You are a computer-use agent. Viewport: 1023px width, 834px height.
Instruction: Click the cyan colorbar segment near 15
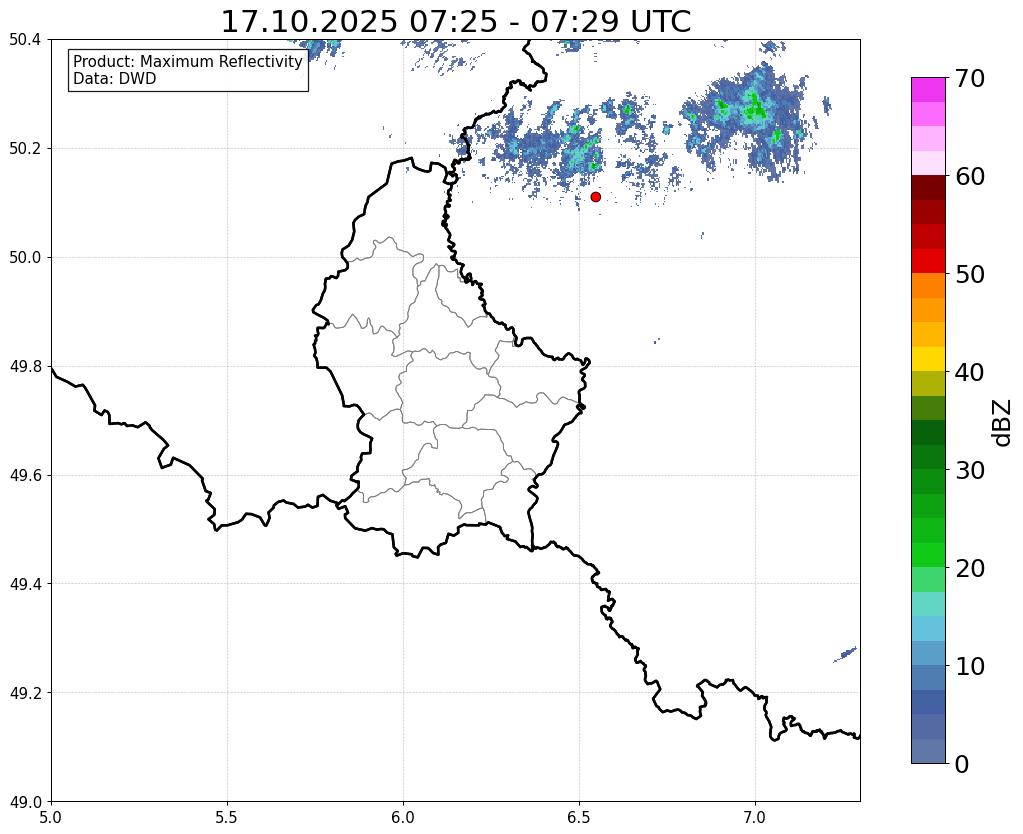coord(928,604)
